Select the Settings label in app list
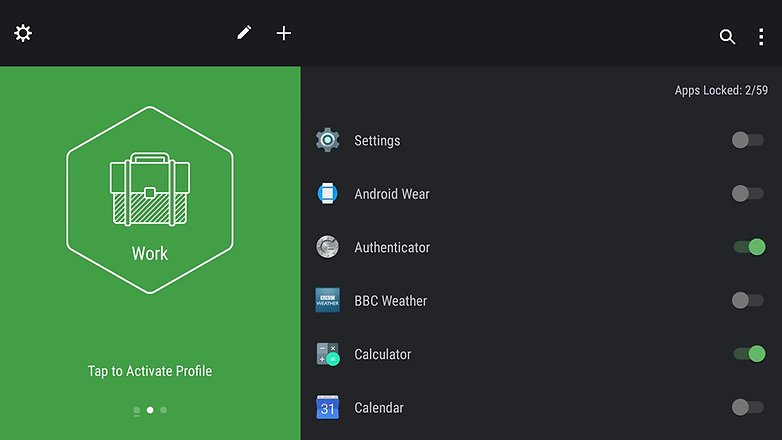Viewport: 782px width, 440px height. (x=377, y=141)
